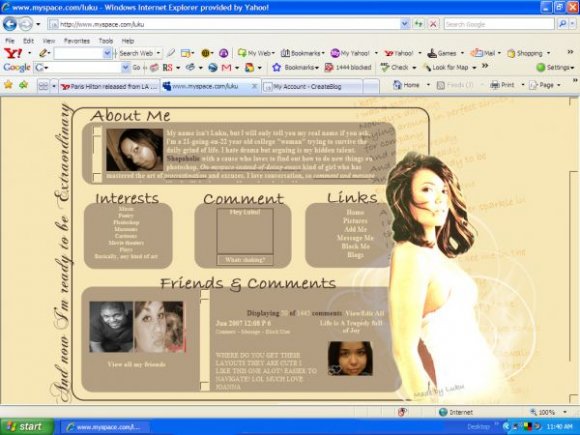Click the Print printer icon
Screen dimensions: 580x435
[495, 85]
